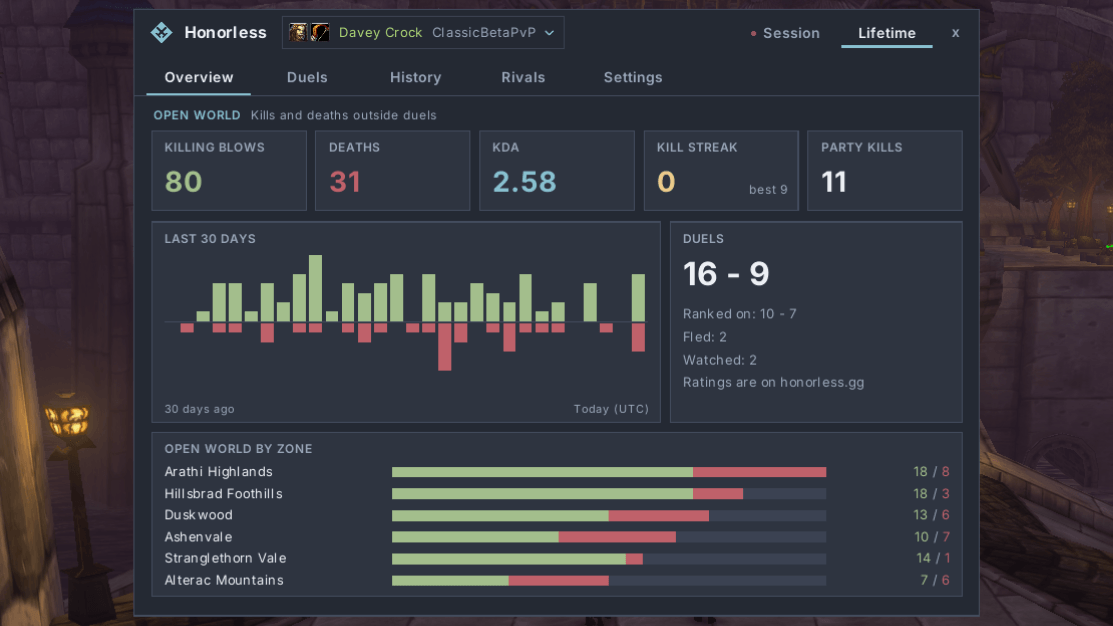The image size is (1113, 626).
Task: Click the 16 - 9 duel record
Action: tap(726, 274)
